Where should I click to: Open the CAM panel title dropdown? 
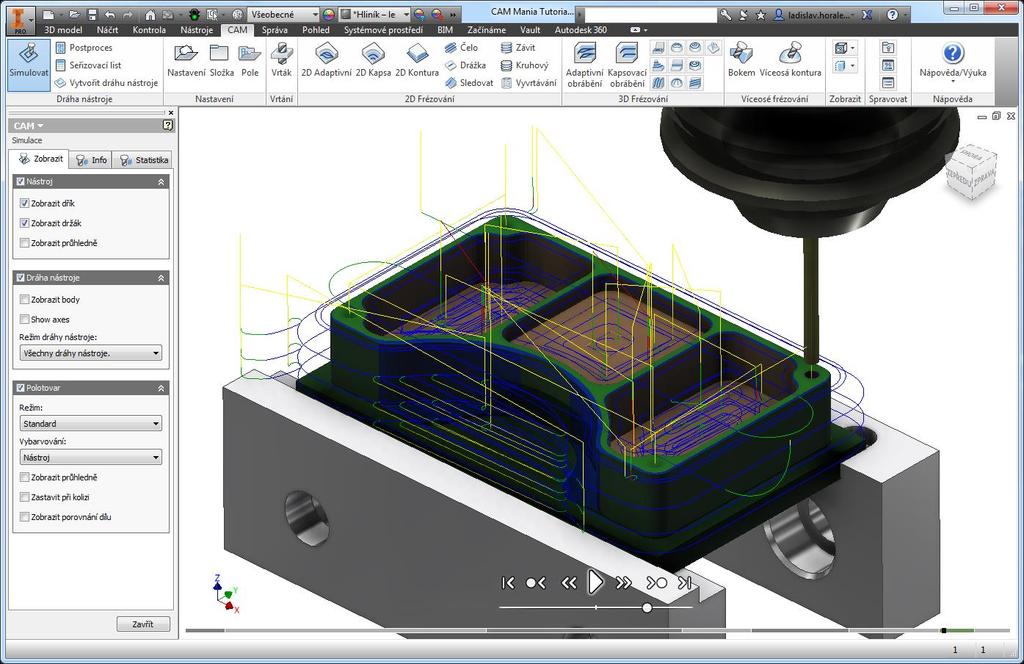click(x=29, y=125)
